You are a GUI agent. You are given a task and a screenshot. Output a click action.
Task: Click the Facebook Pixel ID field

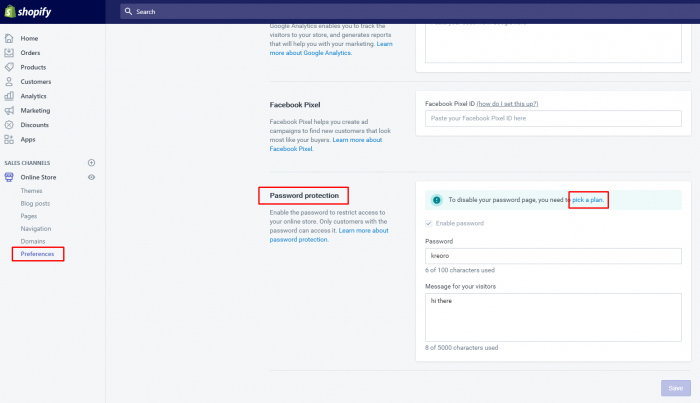(x=553, y=118)
